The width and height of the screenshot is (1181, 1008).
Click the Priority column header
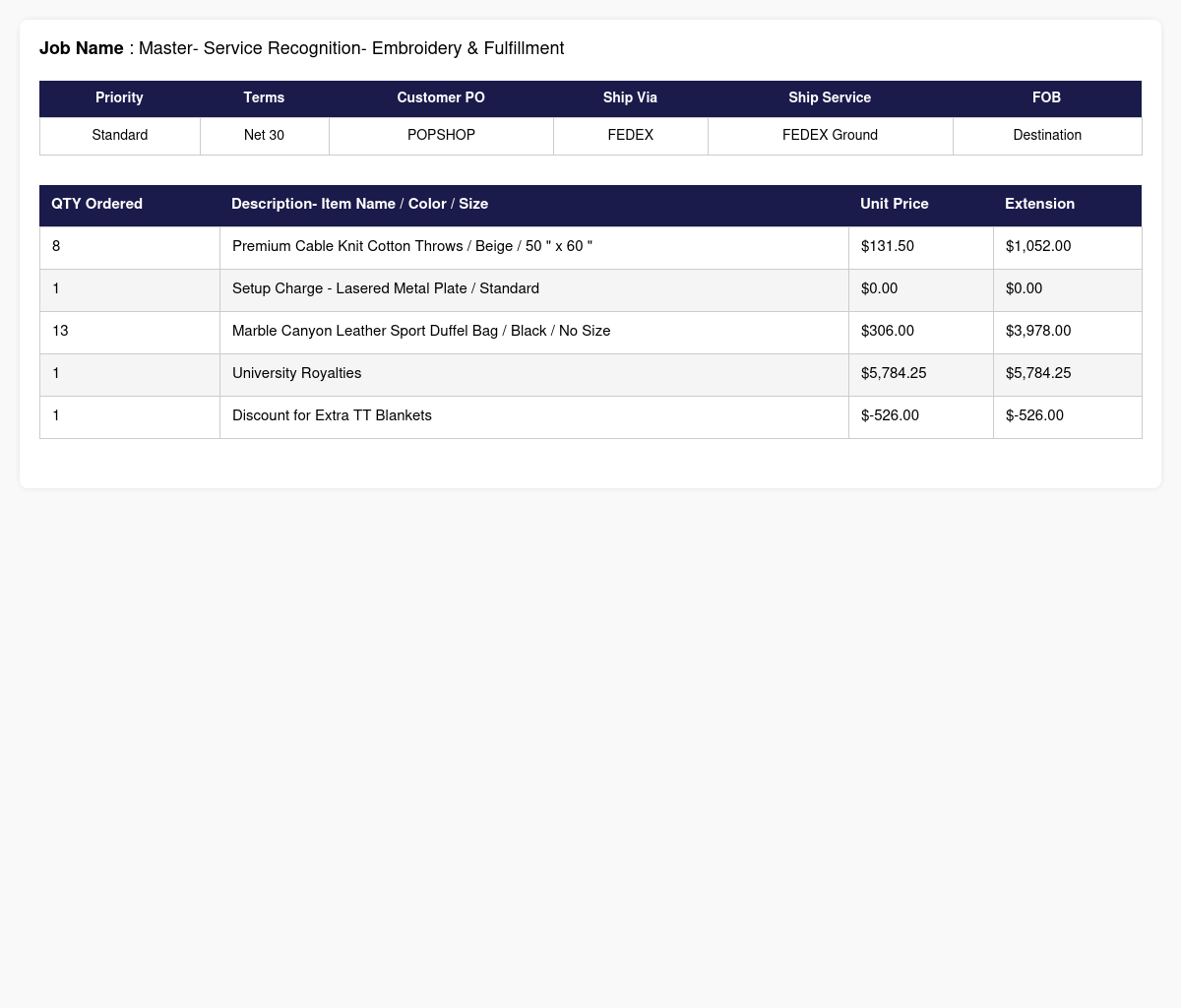(x=119, y=98)
